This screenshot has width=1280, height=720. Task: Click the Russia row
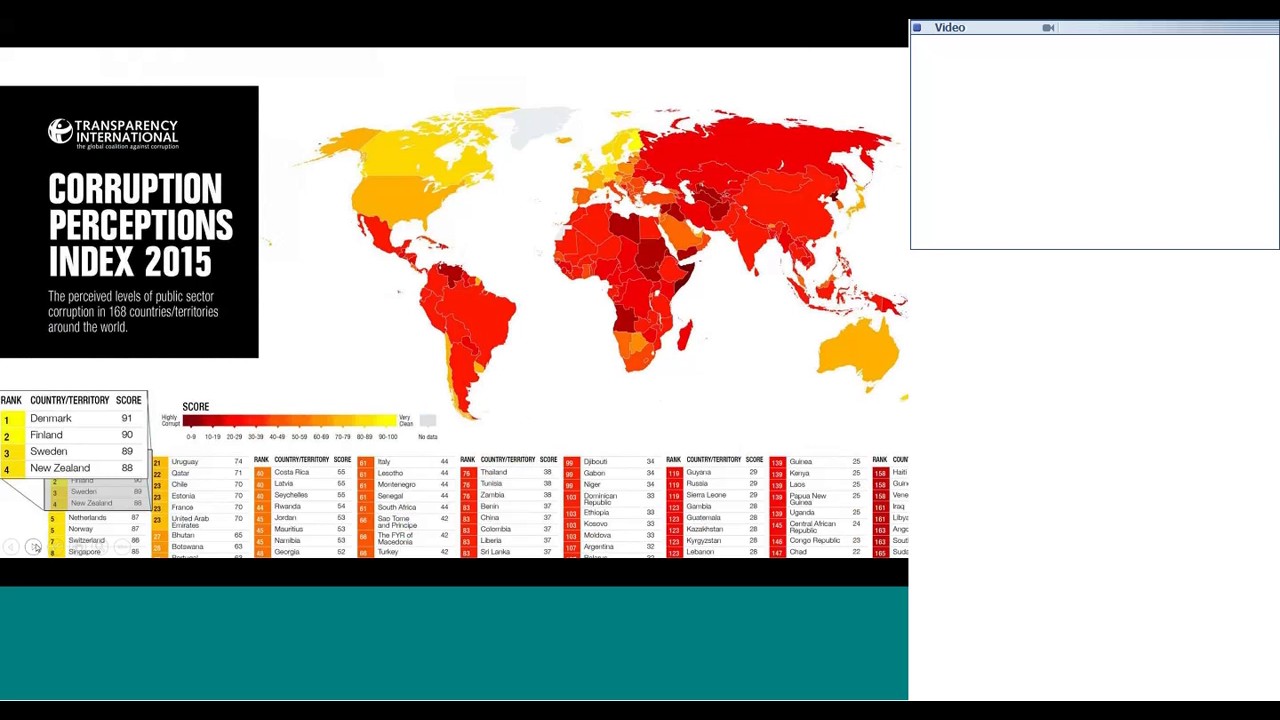[x=714, y=484]
